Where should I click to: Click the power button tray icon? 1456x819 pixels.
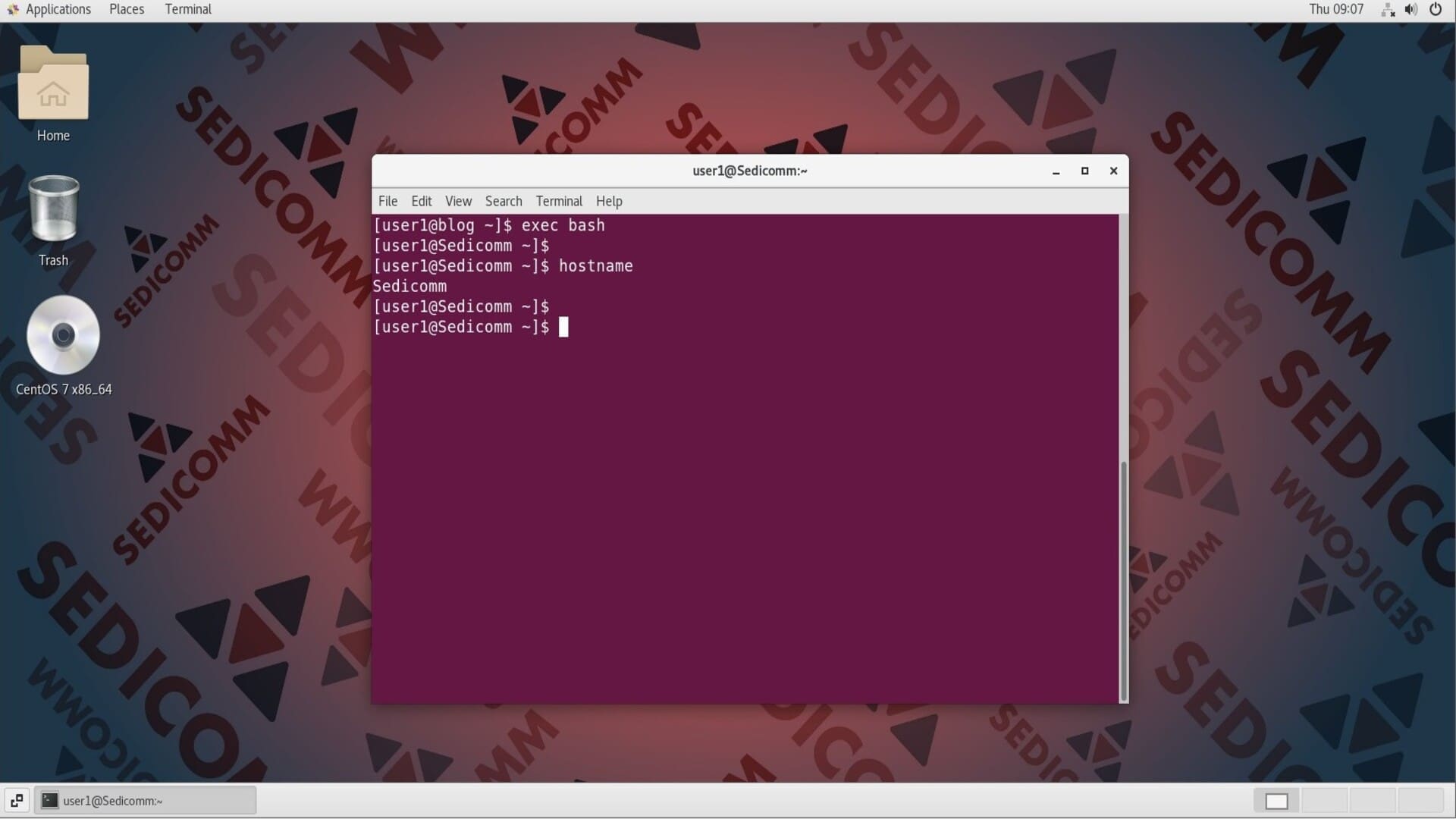pos(1436,10)
